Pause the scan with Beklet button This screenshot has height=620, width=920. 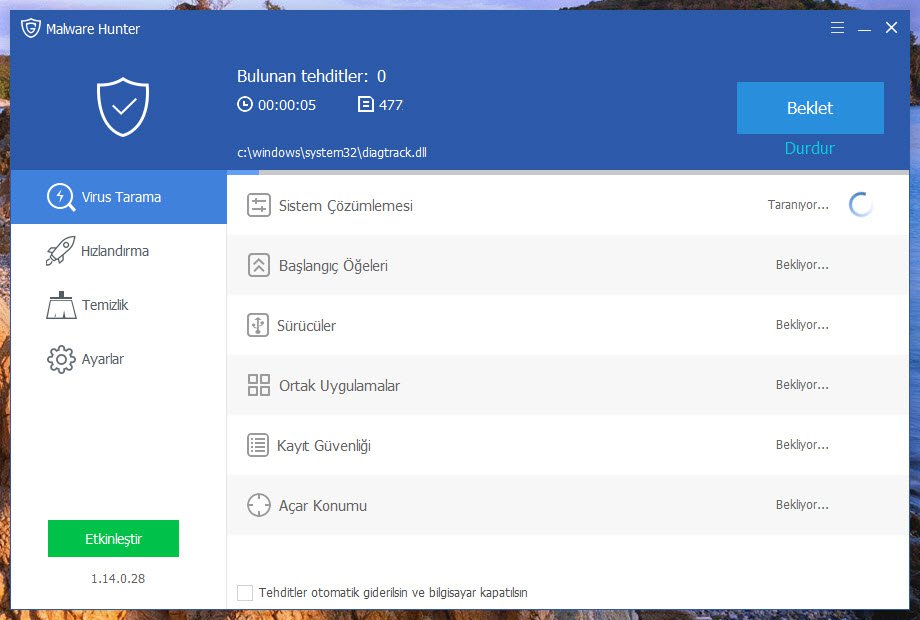810,108
